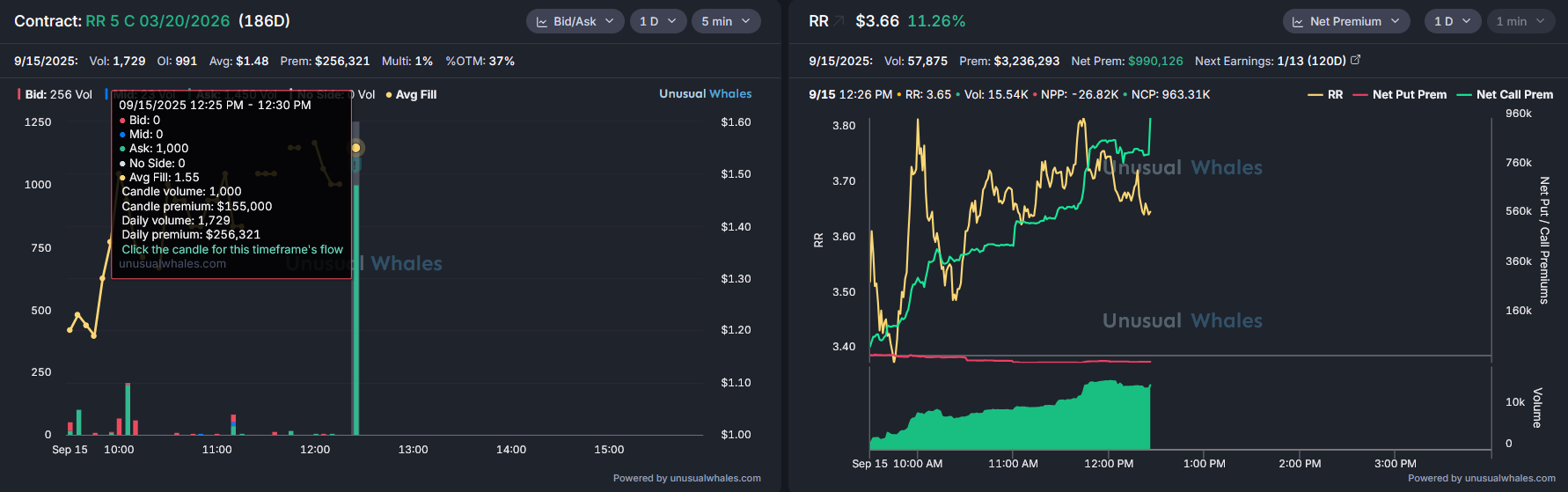Click the 3.80 RR price axis label
Image resolution: width=1568 pixels, height=492 pixels.
pos(844,125)
